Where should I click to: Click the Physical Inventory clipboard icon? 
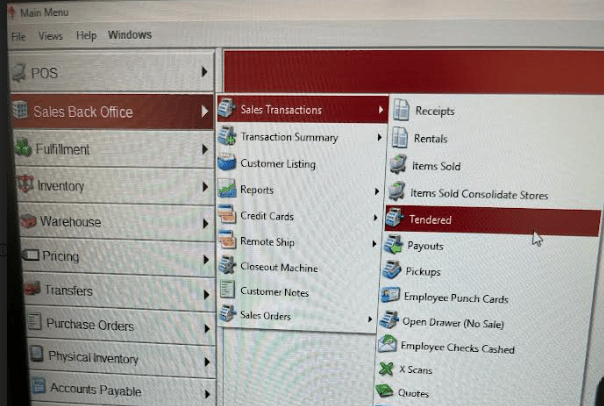pos(37,353)
